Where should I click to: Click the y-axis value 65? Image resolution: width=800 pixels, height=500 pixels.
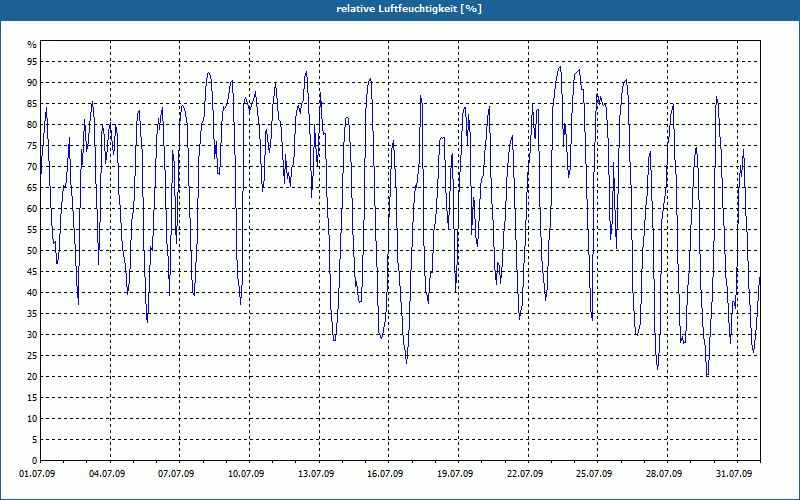[32, 188]
